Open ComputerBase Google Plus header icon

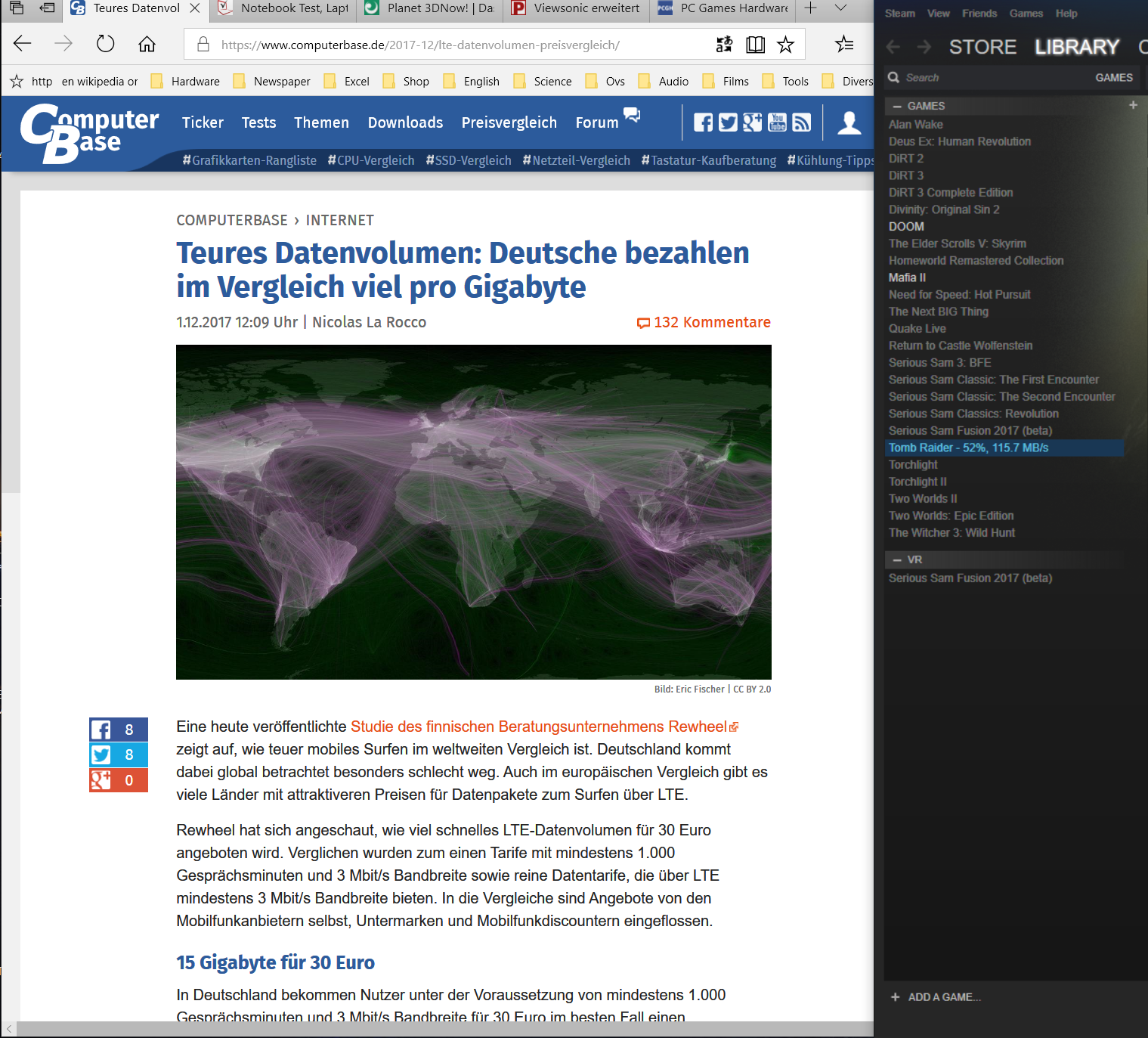752,122
